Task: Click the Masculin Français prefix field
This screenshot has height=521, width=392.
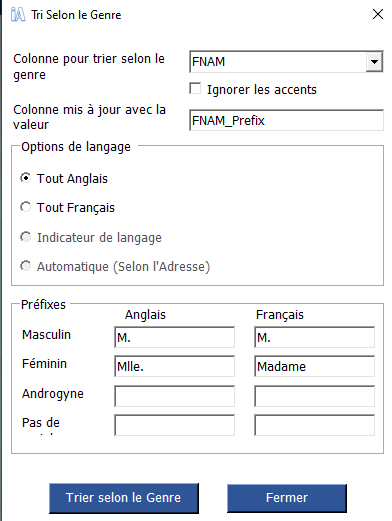Action: tap(314, 337)
